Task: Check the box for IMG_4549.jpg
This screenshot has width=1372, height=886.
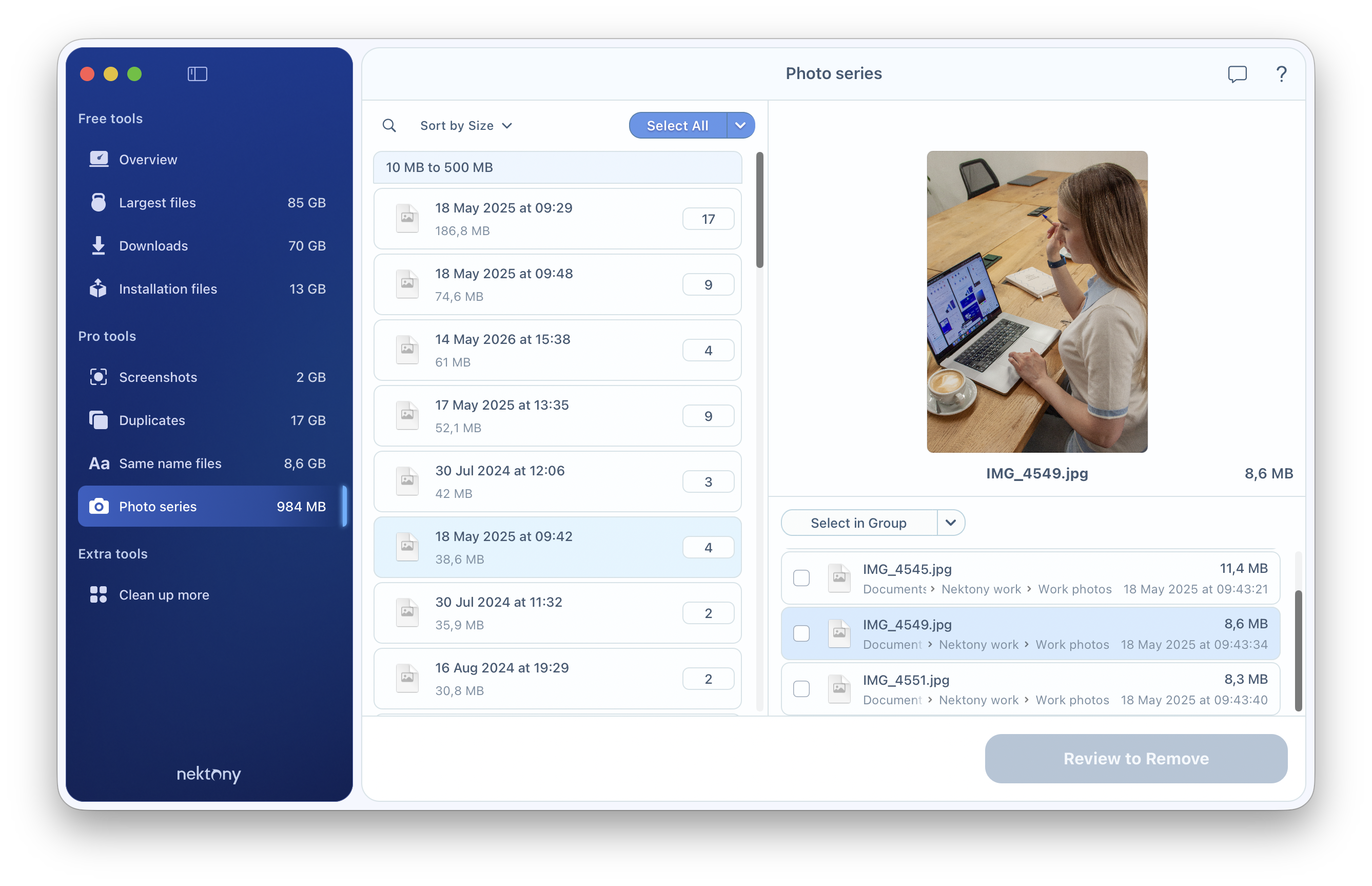Action: 801,633
